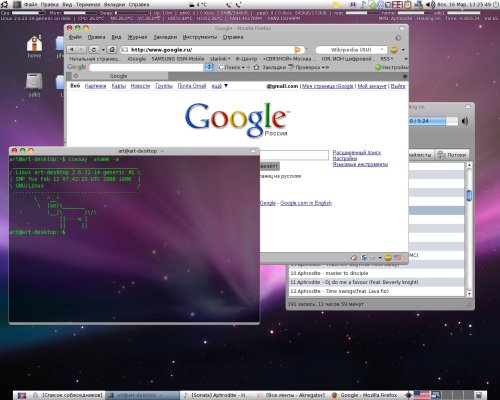Image resolution: width=500 pixels, height=400 pixels.
Task: Open the Картинки link on Google page
Action: point(95,86)
